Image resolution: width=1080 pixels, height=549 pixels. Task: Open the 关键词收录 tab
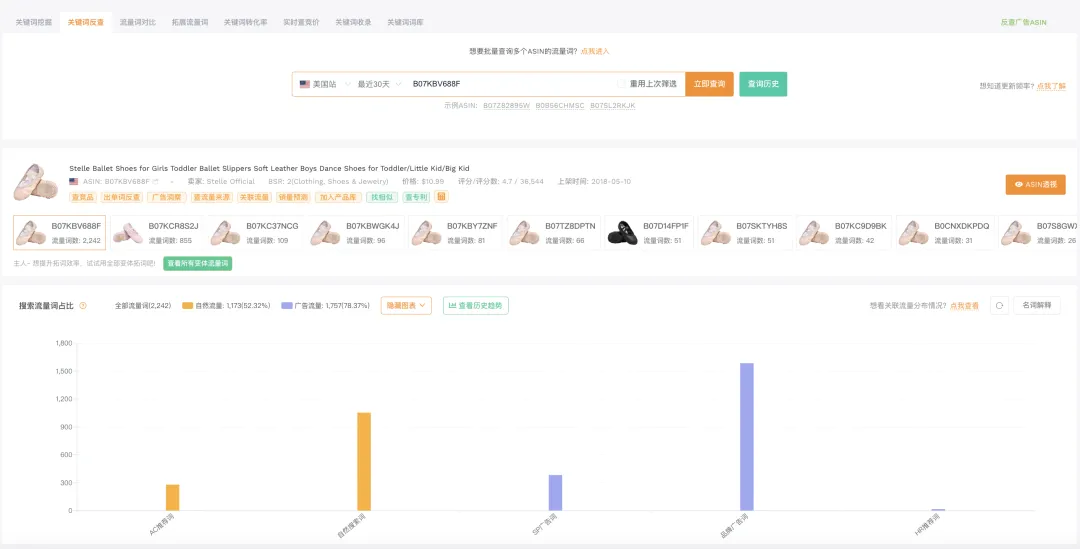point(353,22)
